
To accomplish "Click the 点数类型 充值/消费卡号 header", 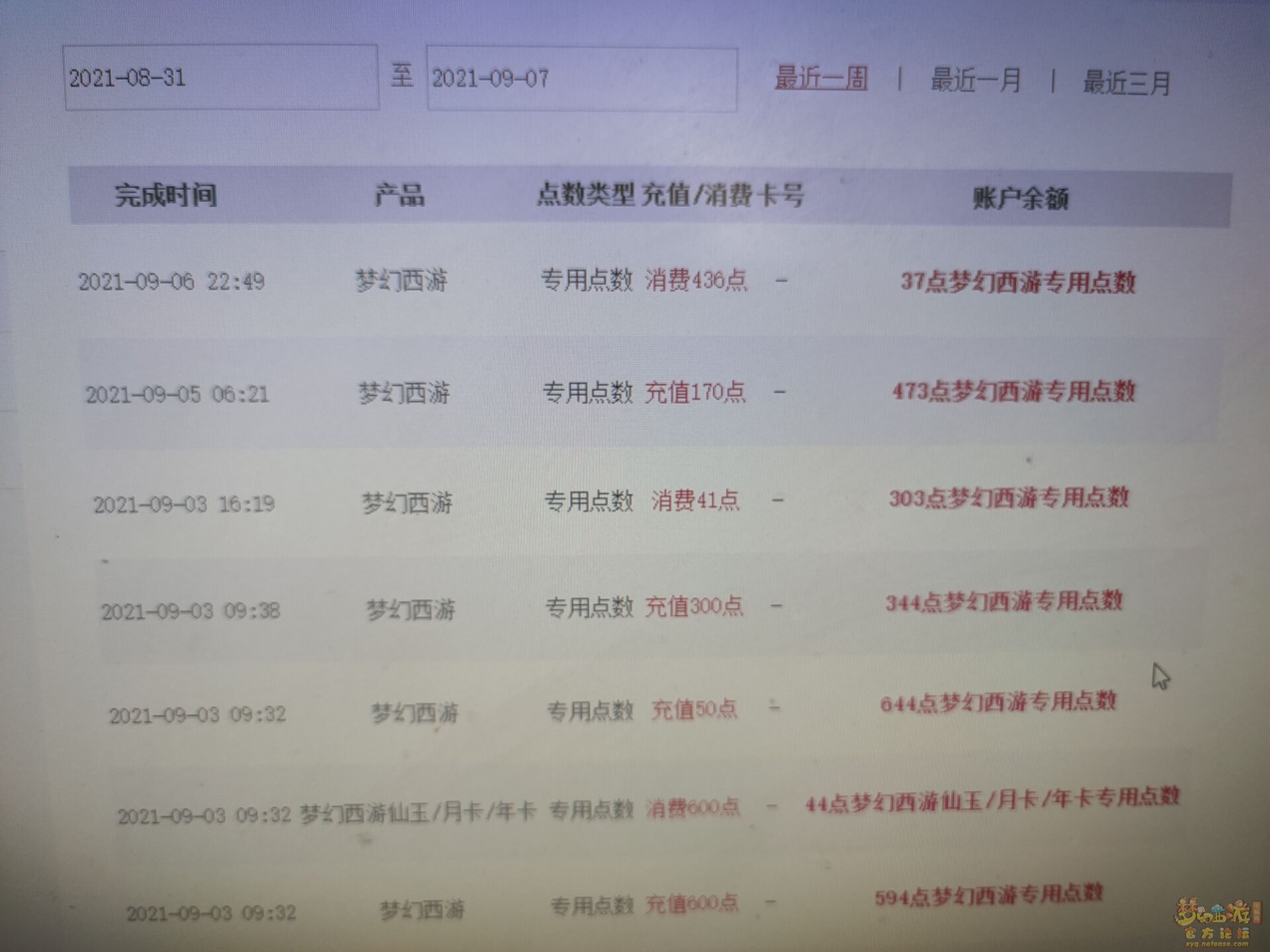I will [669, 196].
